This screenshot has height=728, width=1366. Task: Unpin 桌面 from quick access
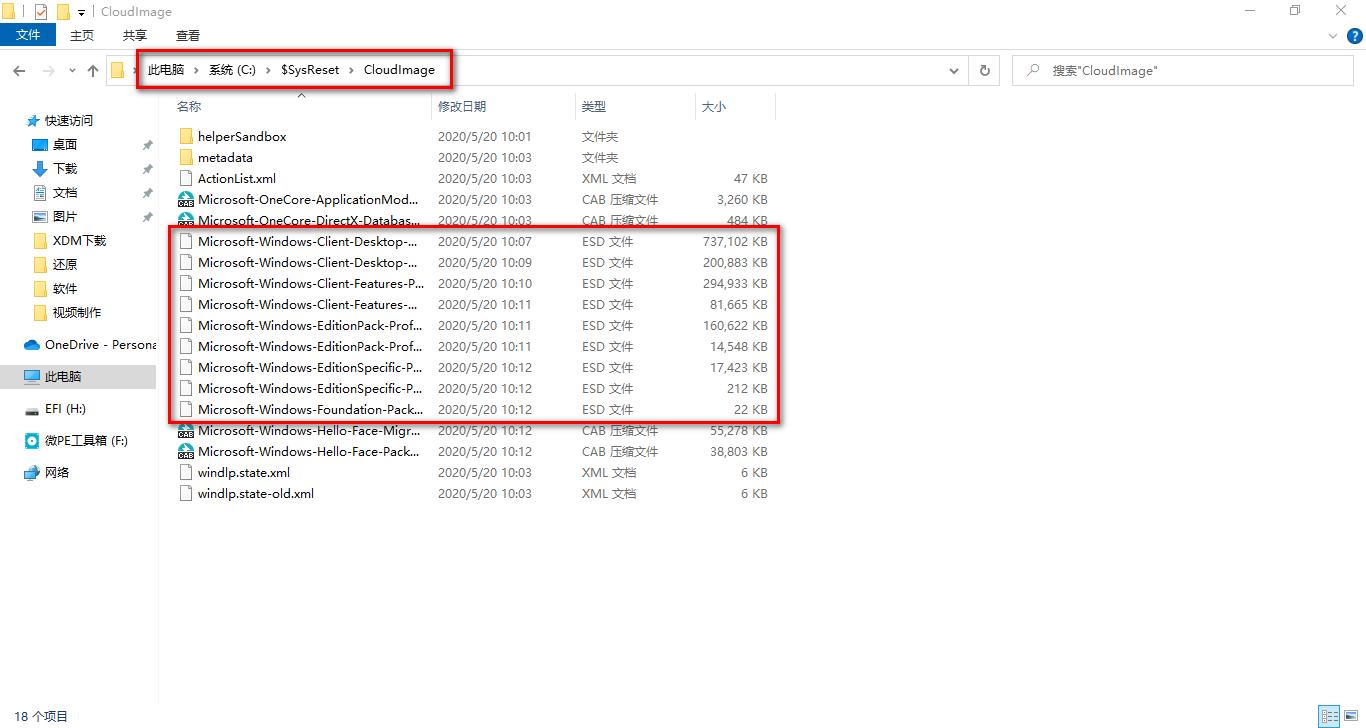tap(147, 146)
